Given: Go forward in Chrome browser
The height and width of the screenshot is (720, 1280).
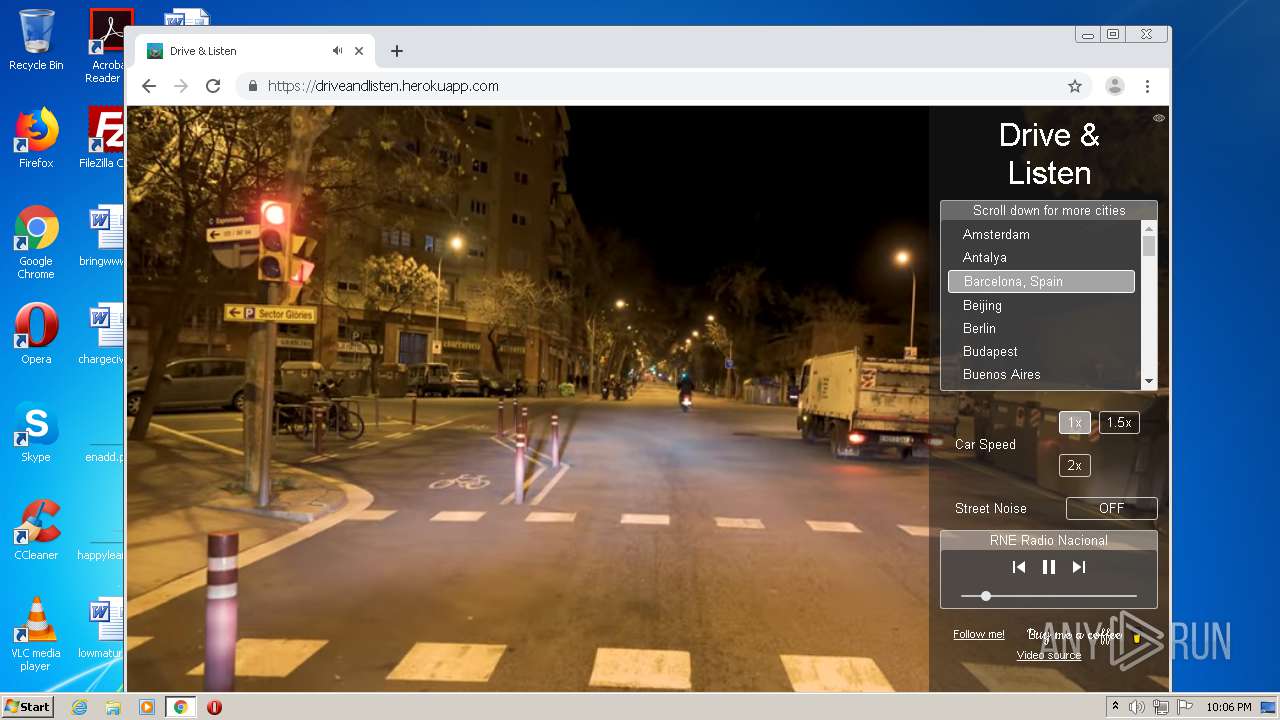Looking at the screenshot, I should pyautogui.click(x=181, y=86).
